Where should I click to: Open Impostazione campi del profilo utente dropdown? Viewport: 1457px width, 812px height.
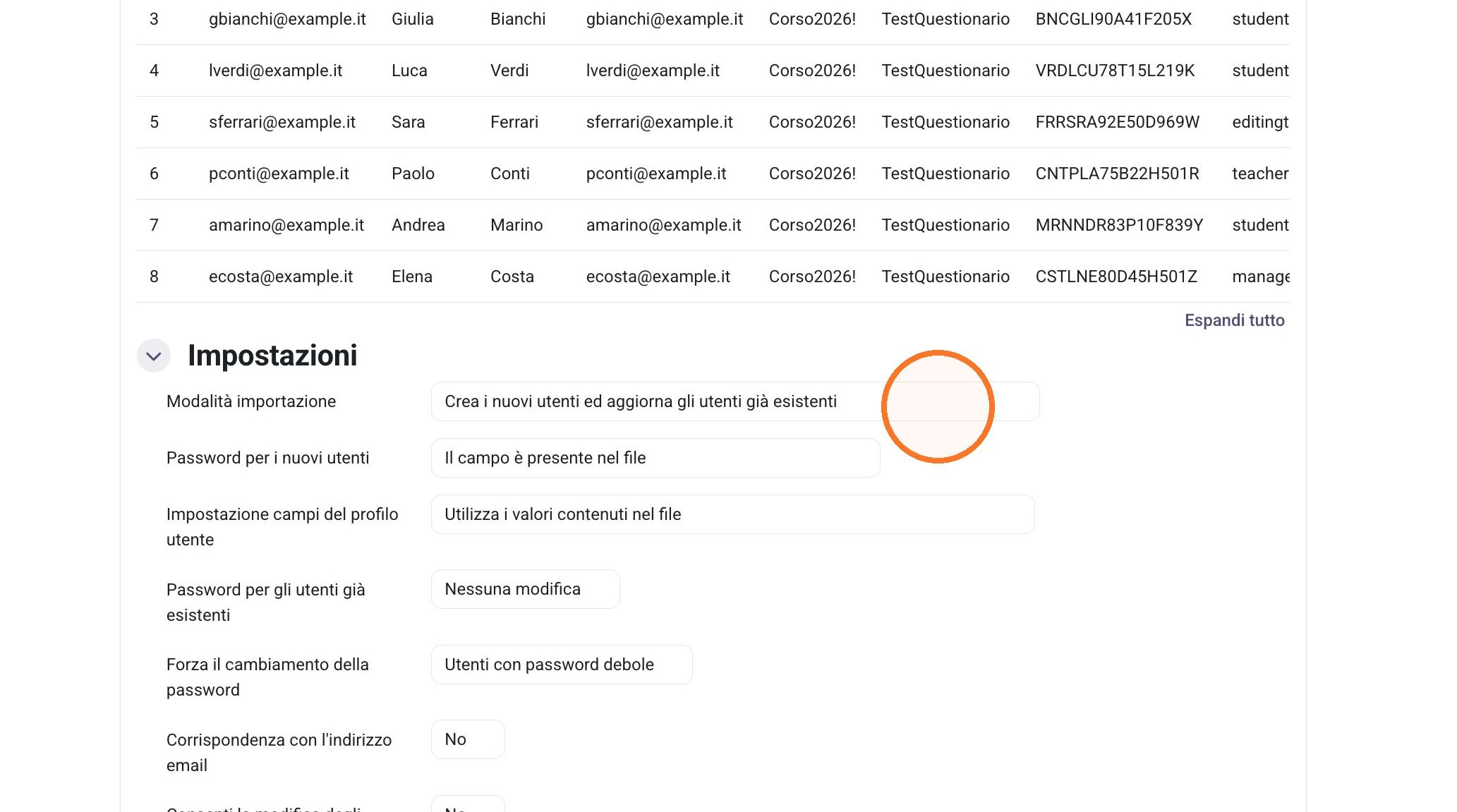(732, 514)
